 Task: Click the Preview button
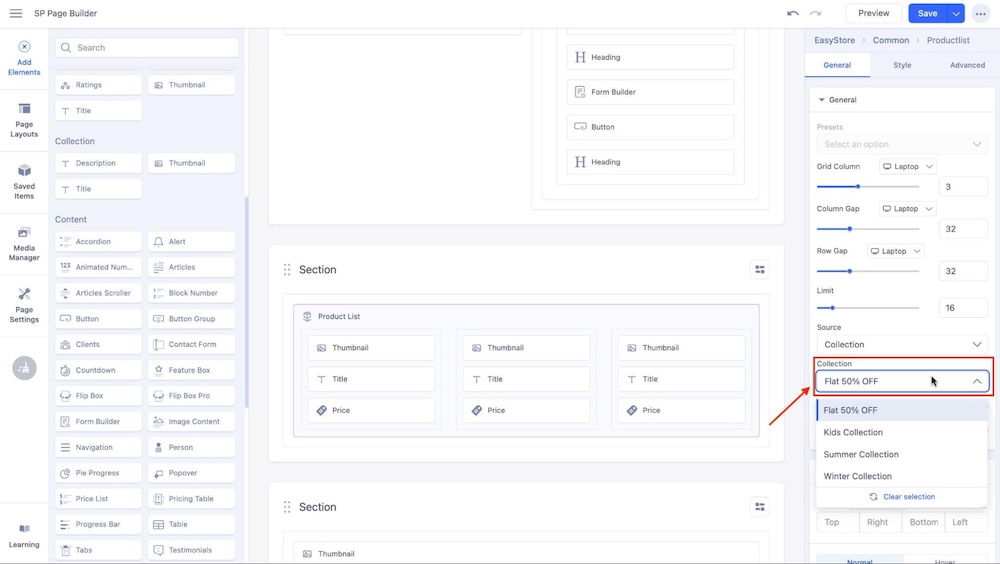coord(873,13)
